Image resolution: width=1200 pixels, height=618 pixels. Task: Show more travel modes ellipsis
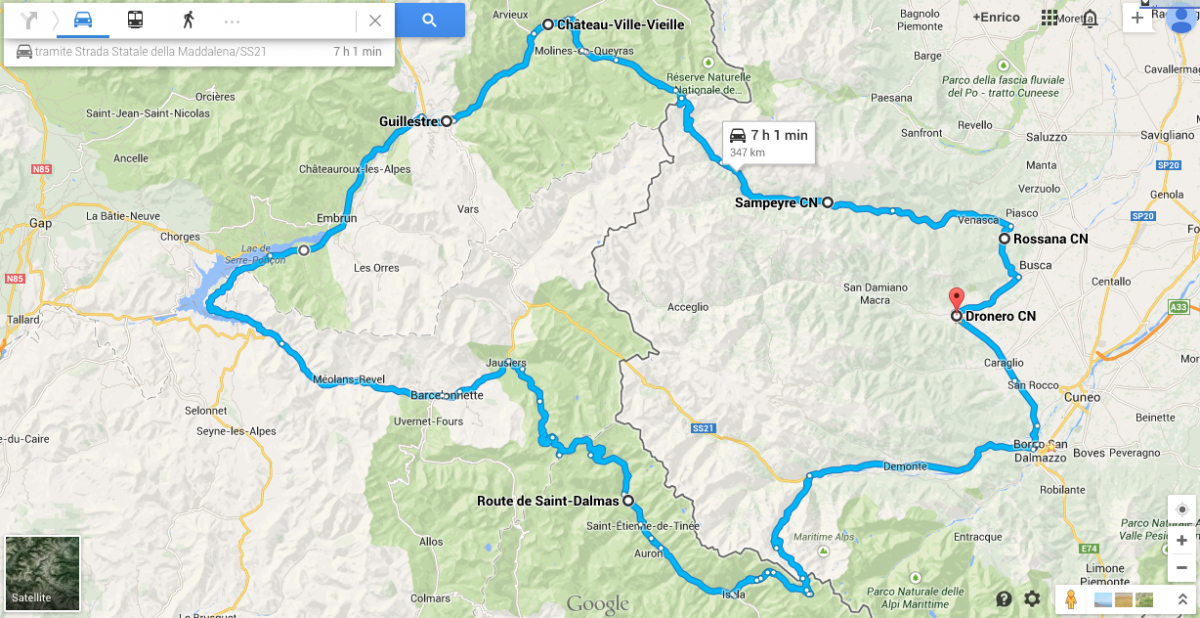(232, 21)
